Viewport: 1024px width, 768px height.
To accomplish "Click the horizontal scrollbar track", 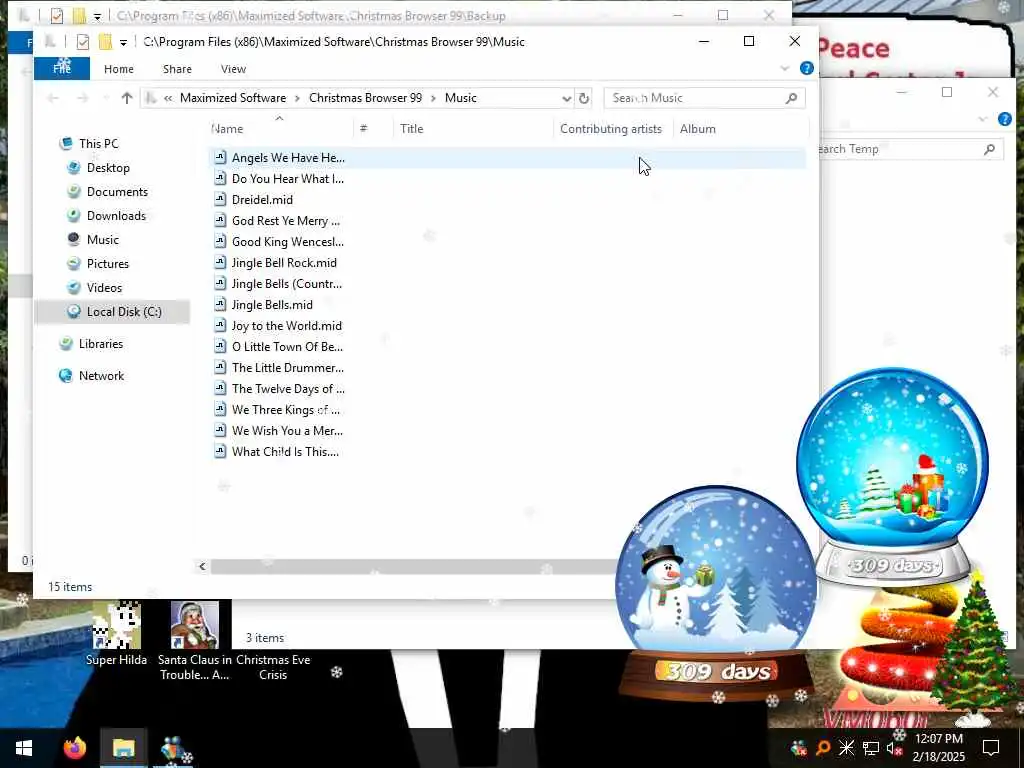I will [414, 566].
